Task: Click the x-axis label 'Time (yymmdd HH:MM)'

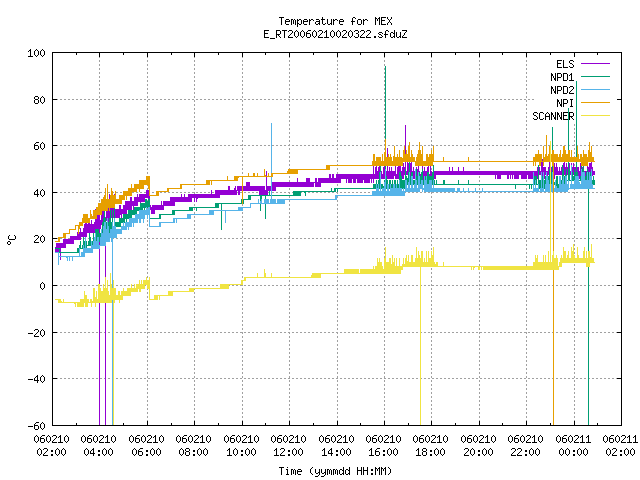Action: pyautogui.click(x=335, y=471)
